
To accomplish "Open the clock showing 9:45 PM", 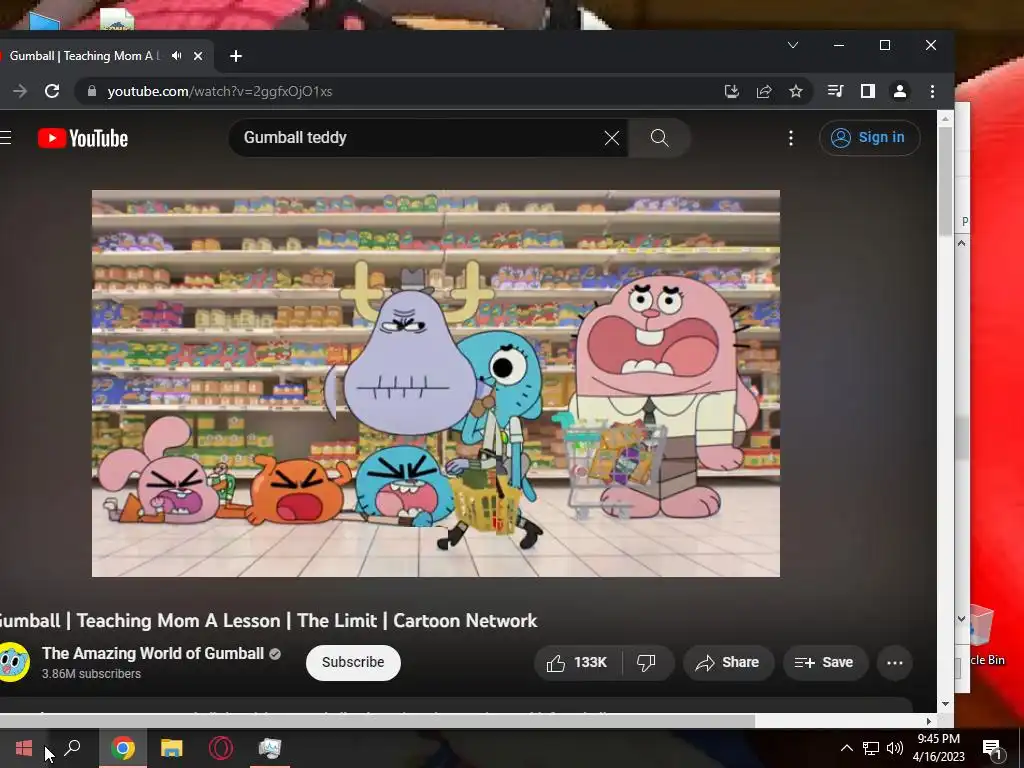I will pos(938,748).
